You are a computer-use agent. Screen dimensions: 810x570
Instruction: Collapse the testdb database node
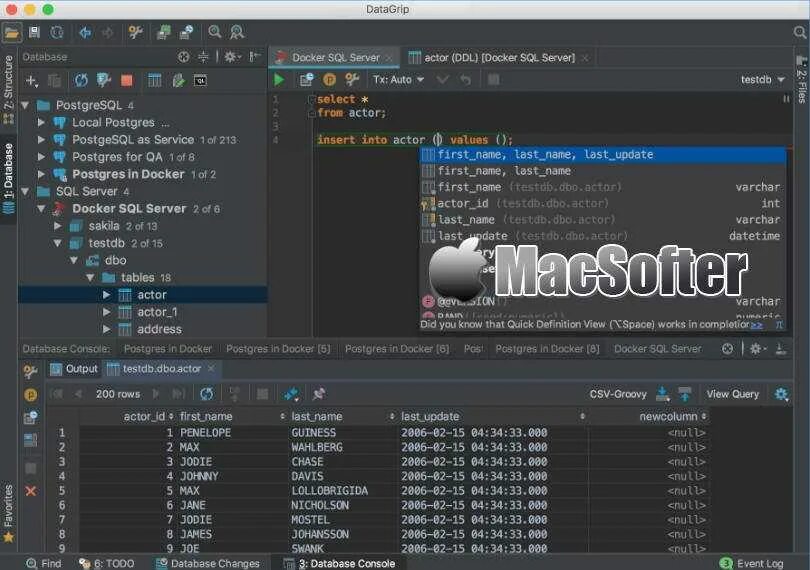58,243
